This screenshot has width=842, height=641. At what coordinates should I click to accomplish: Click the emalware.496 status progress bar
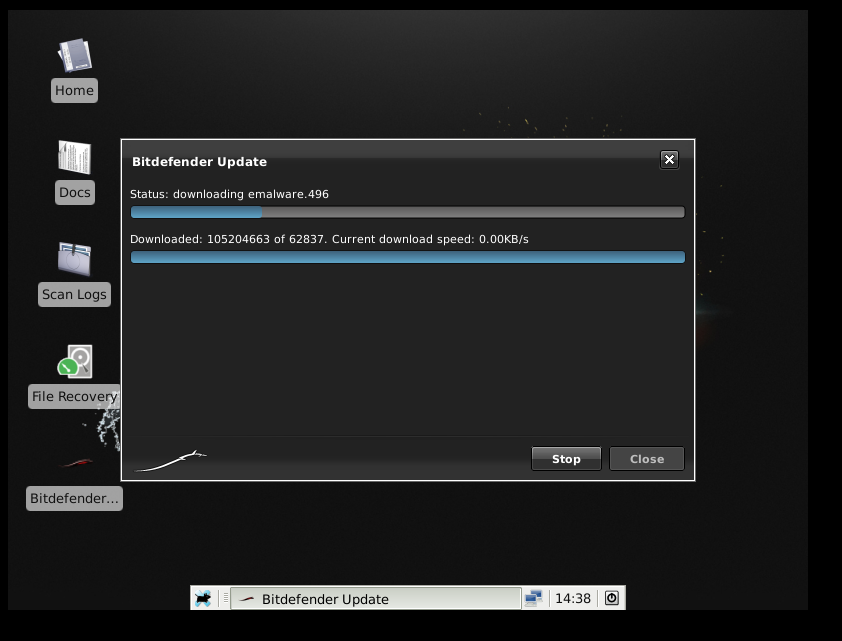pyautogui.click(x=408, y=212)
